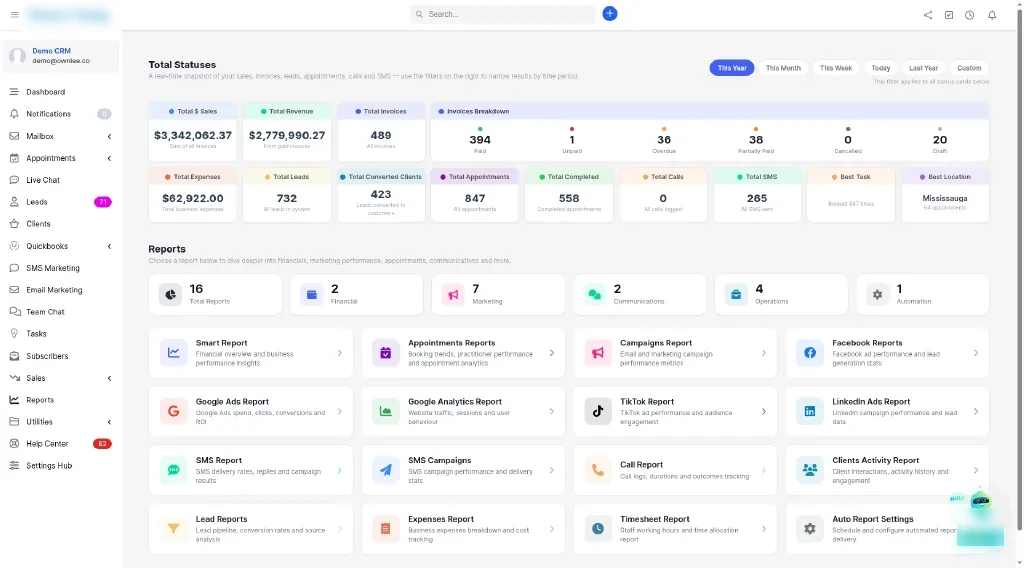Viewport: 1024px width, 568px height.
Task: Click the LinkedIn Ads Report logo icon
Action: tap(810, 411)
